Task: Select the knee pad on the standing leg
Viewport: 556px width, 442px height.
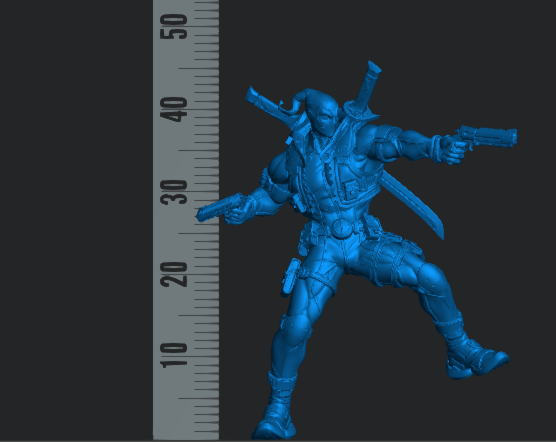Action: click(x=296, y=329)
